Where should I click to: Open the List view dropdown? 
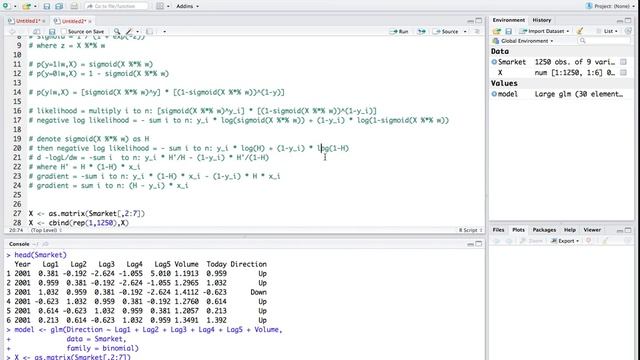(x=607, y=31)
